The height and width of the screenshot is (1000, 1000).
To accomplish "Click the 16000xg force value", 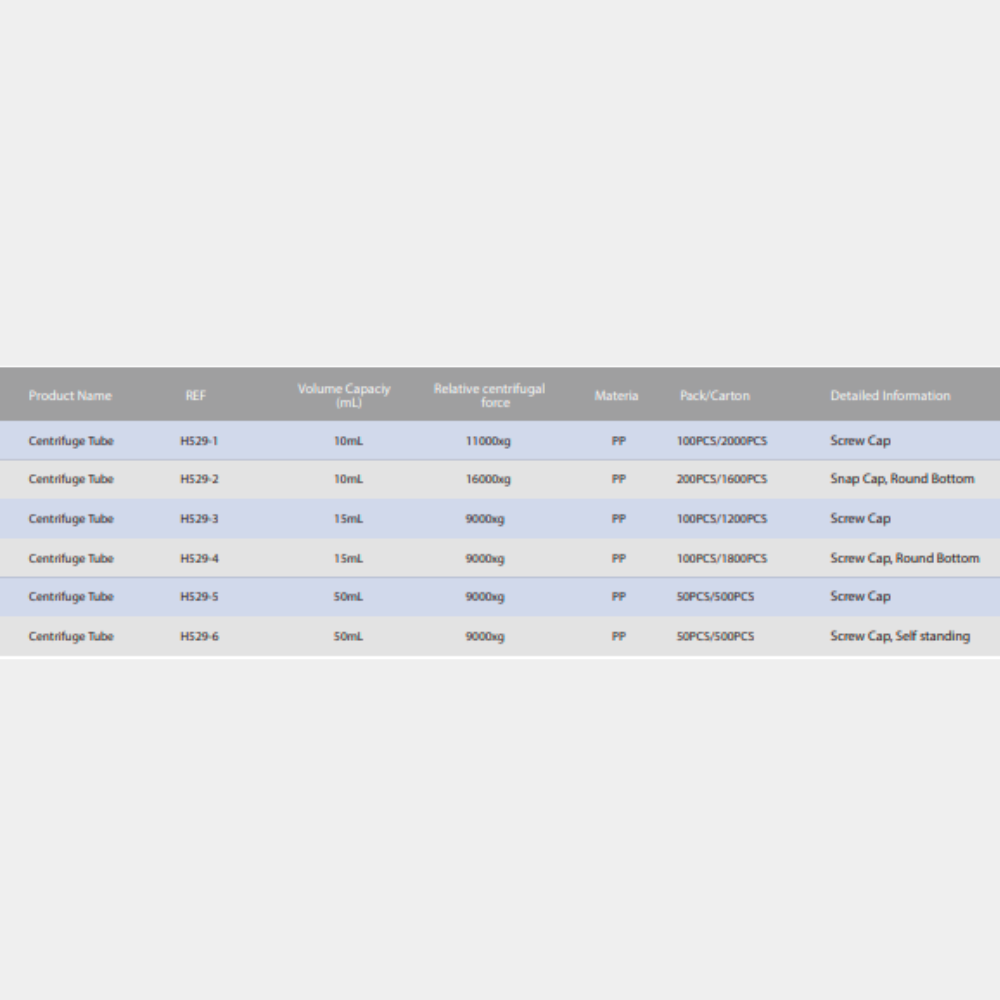I will point(488,479).
